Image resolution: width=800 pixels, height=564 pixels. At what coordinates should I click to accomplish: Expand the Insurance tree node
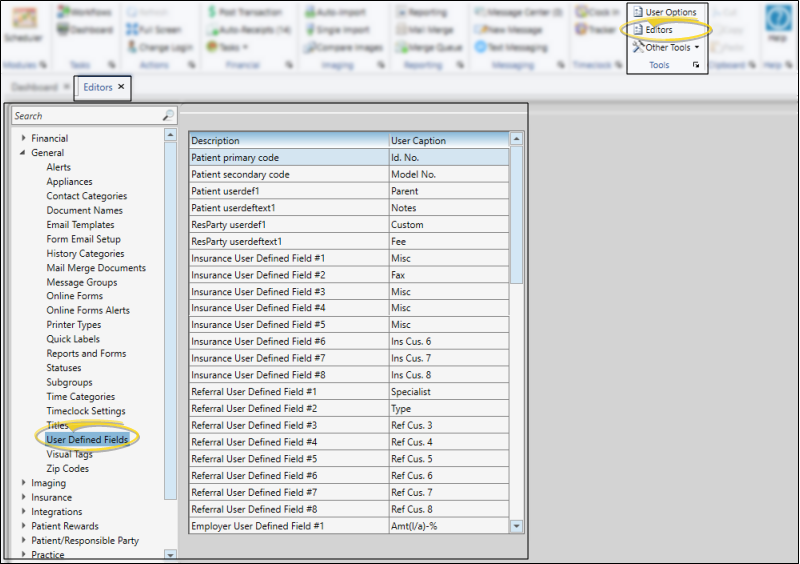[x=24, y=497]
